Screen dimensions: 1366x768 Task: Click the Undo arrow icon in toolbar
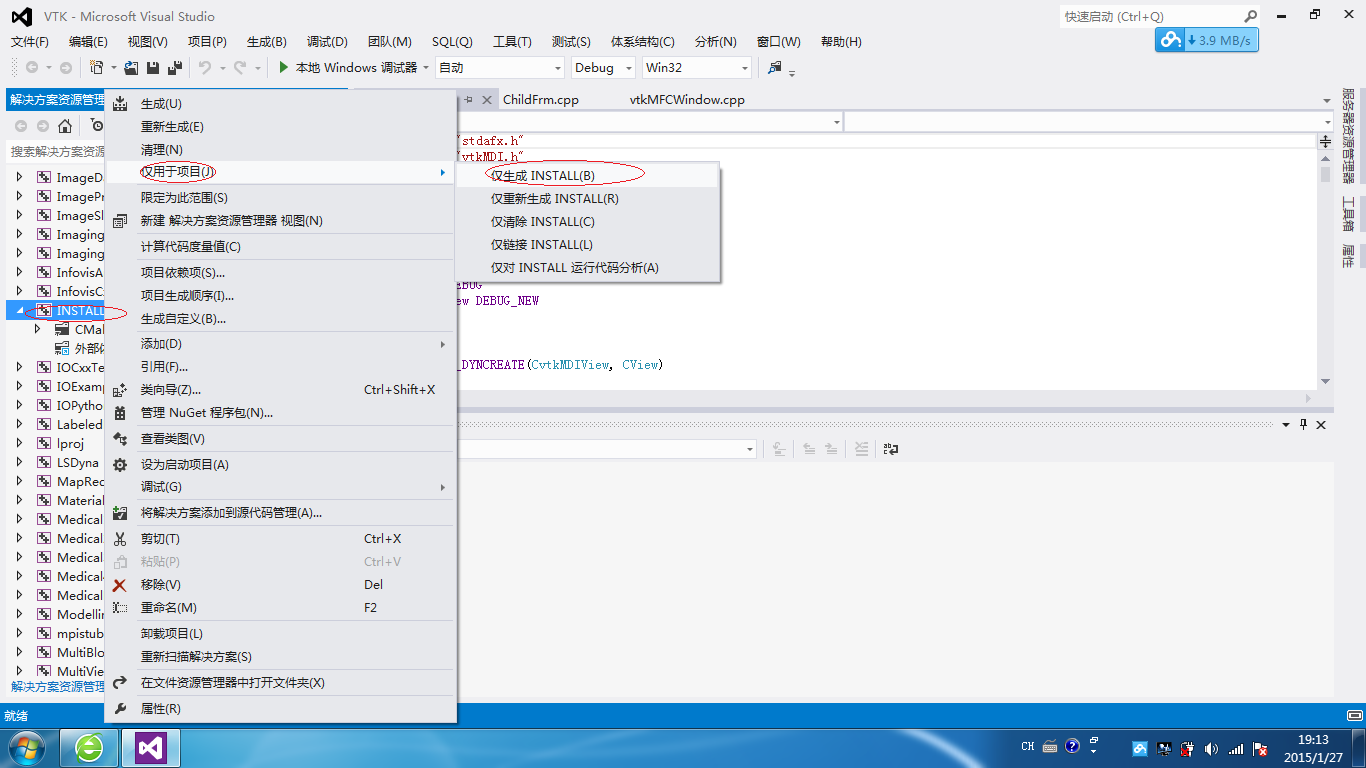point(204,68)
